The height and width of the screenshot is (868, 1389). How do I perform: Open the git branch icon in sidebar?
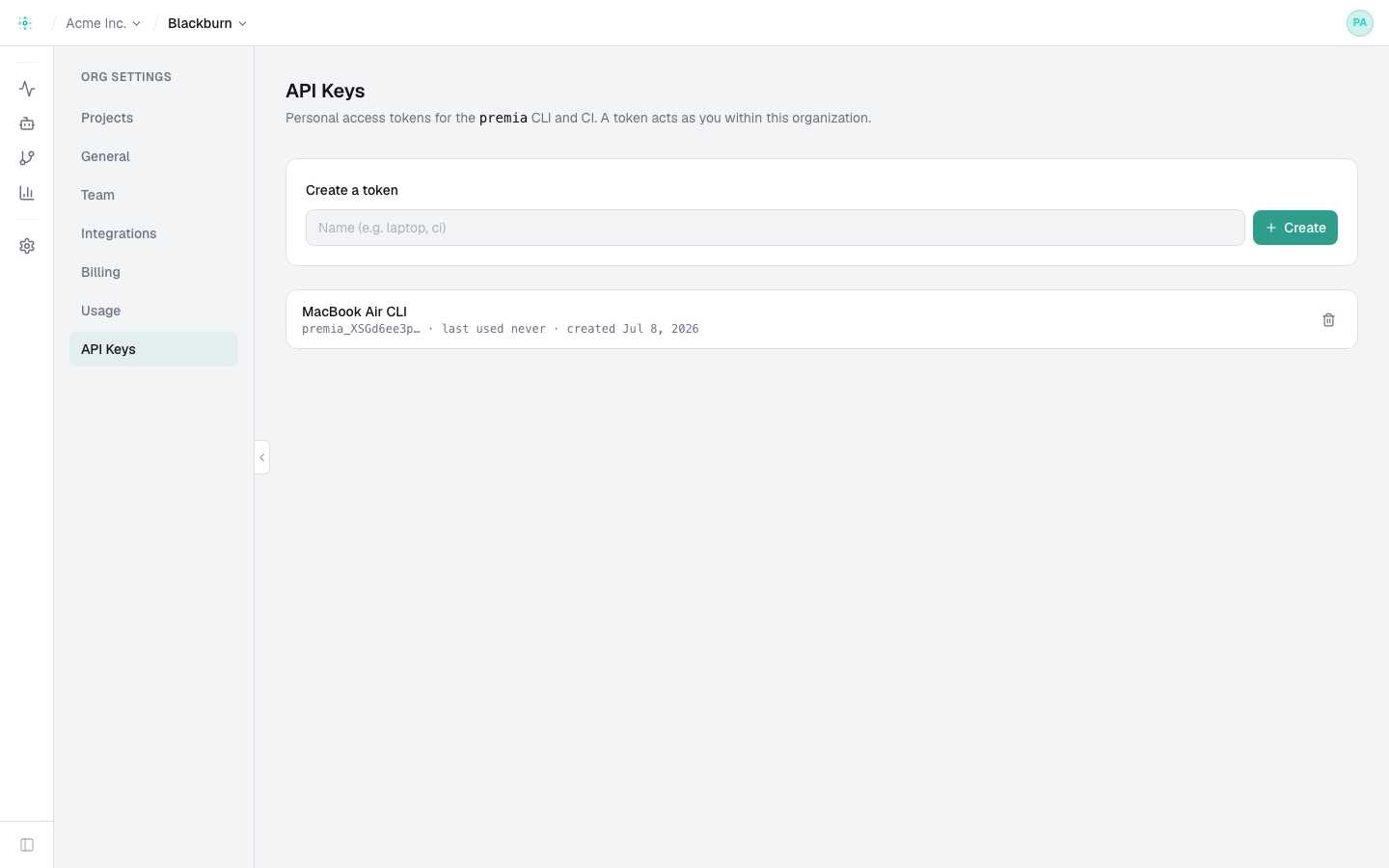[27, 158]
